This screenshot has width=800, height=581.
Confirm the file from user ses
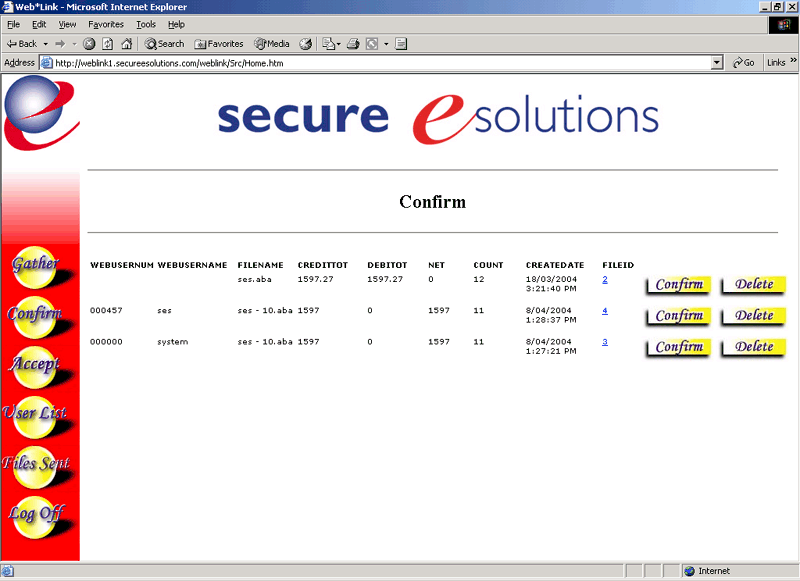[x=678, y=316]
